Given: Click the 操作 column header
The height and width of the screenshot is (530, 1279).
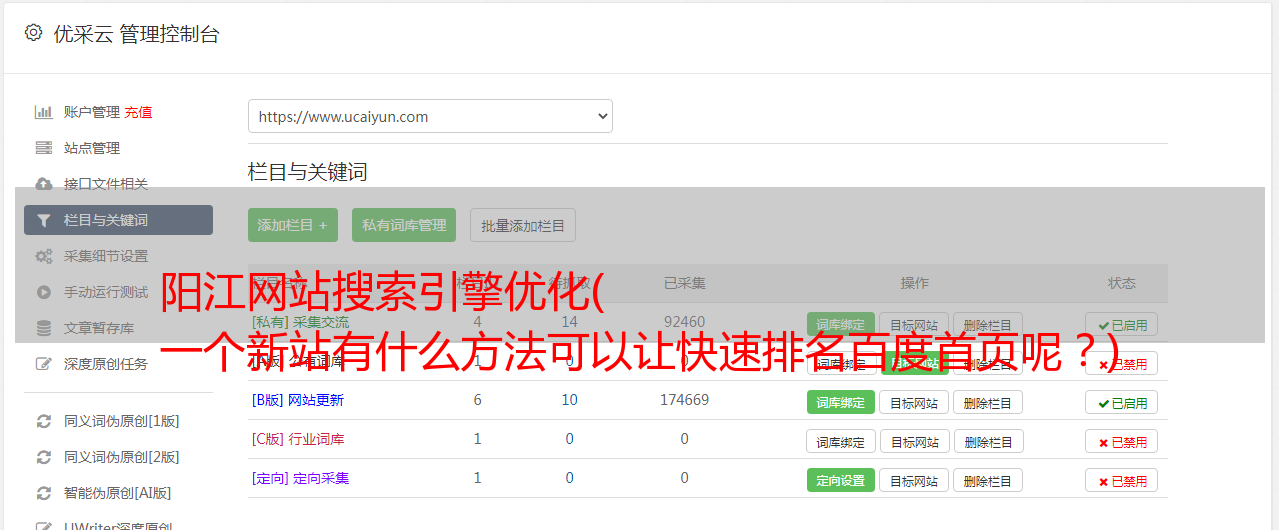Looking at the screenshot, I should click(914, 283).
